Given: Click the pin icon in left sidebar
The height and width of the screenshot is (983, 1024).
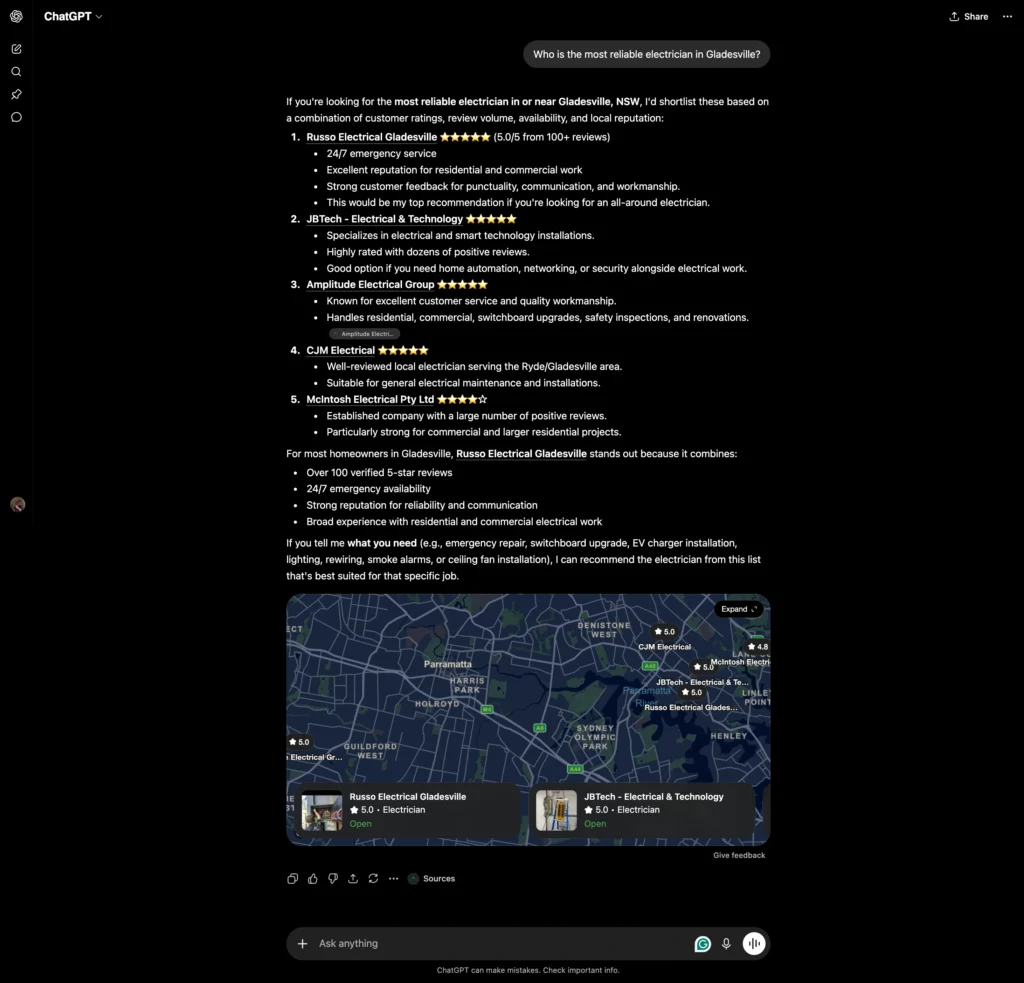Looking at the screenshot, I should 16,95.
